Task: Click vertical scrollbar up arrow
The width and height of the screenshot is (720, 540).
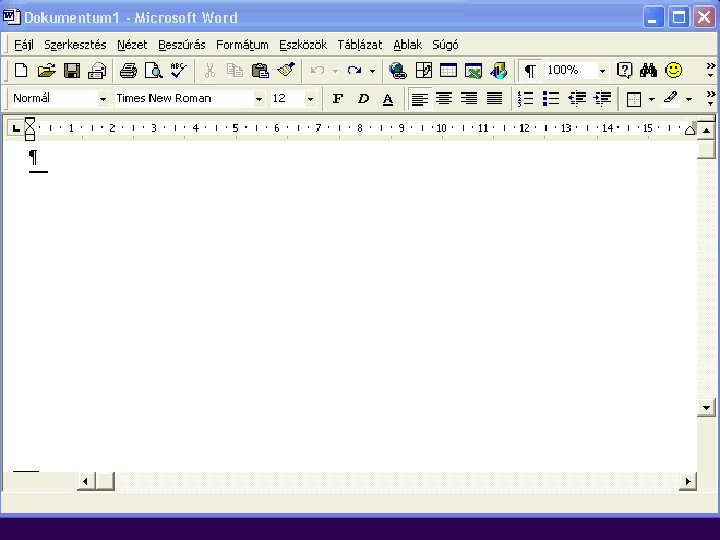Action: tap(706, 131)
